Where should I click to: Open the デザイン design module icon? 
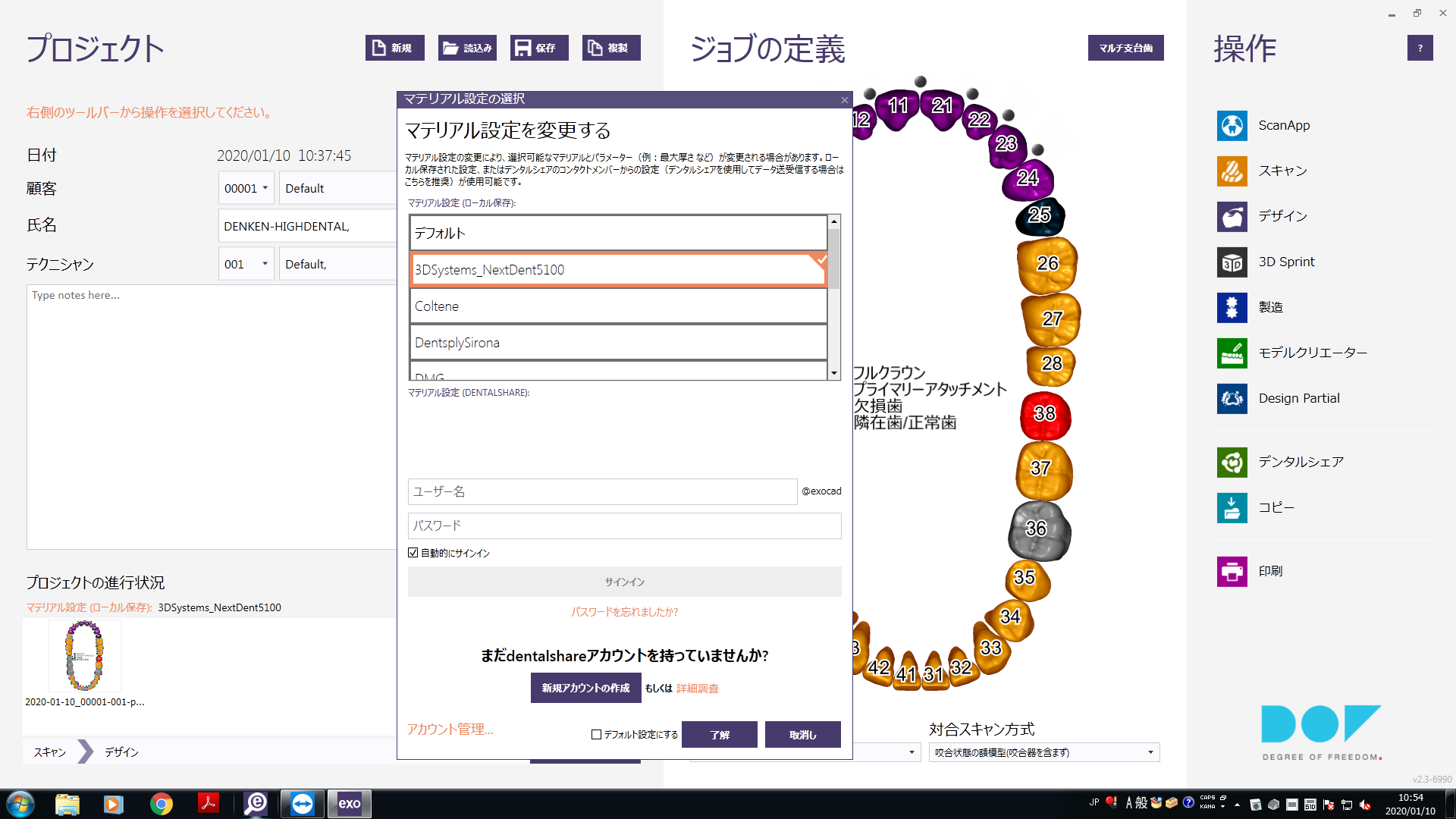pyautogui.click(x=1232, y=217)
